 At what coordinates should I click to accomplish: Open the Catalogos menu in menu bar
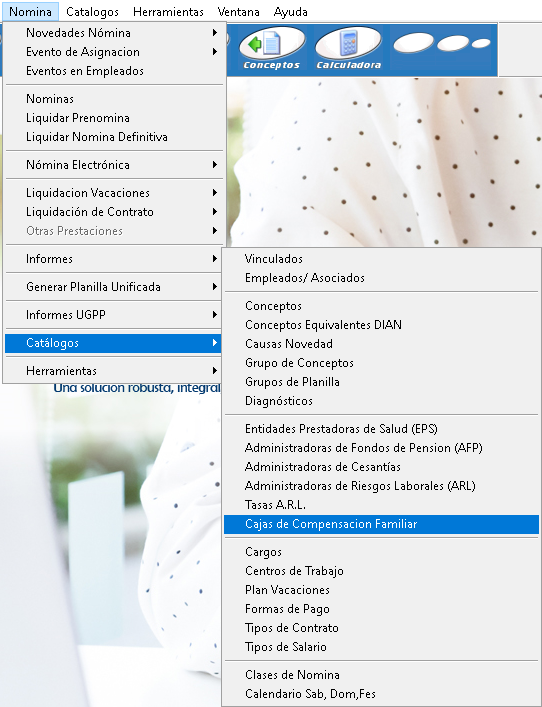point(92,12)
